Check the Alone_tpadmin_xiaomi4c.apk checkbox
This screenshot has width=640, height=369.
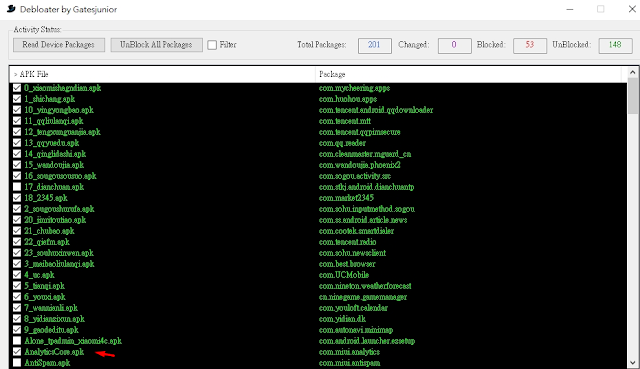(17, 340)
